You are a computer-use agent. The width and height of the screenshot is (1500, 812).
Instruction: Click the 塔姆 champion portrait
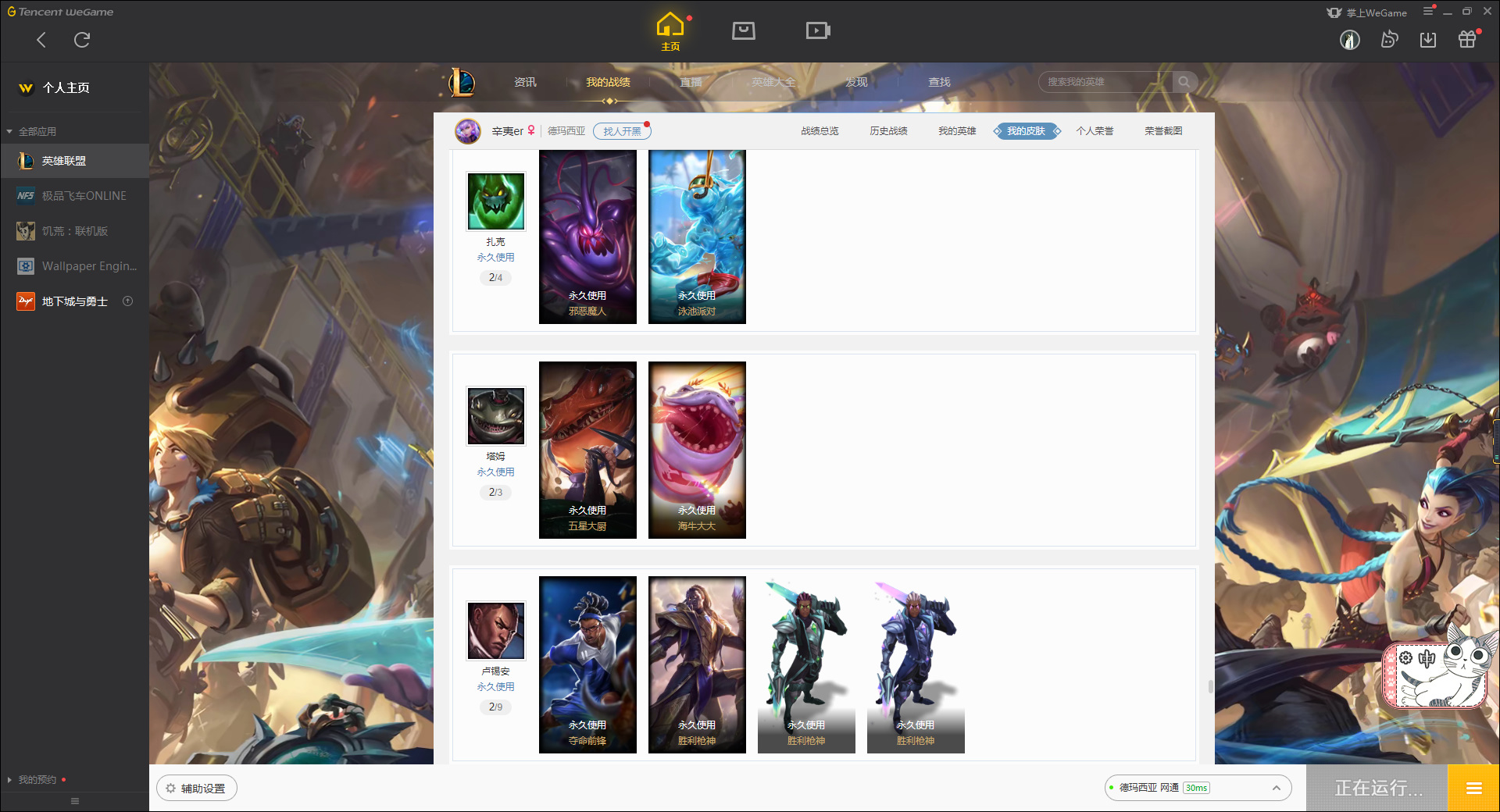[x=496, y=416]
